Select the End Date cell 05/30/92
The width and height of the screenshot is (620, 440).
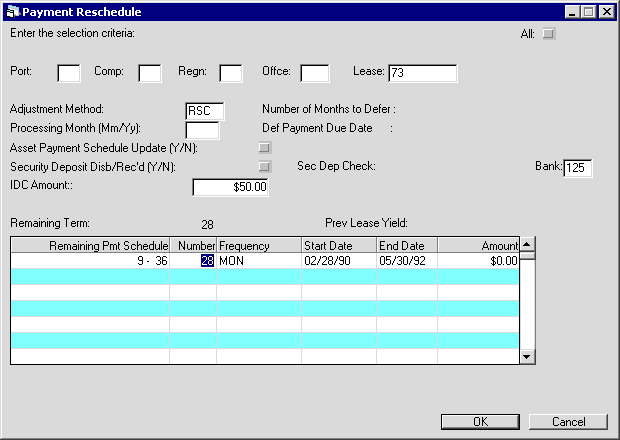coord(407,261)
